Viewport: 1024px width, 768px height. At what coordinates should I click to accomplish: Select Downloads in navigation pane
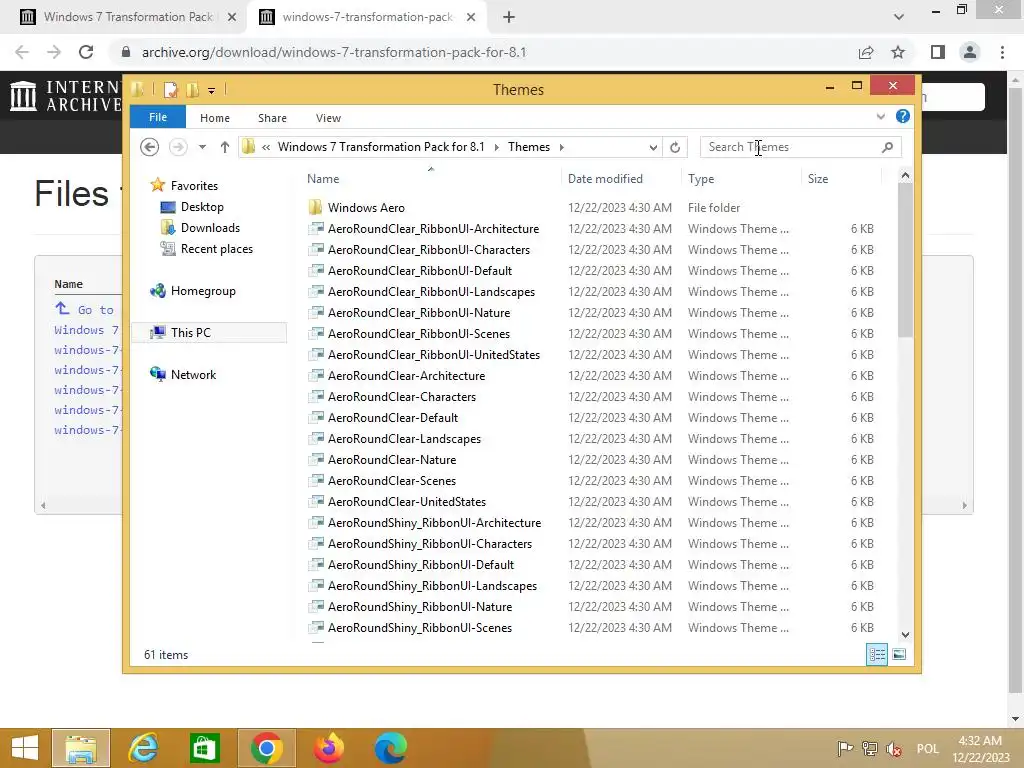click(200, 228)
